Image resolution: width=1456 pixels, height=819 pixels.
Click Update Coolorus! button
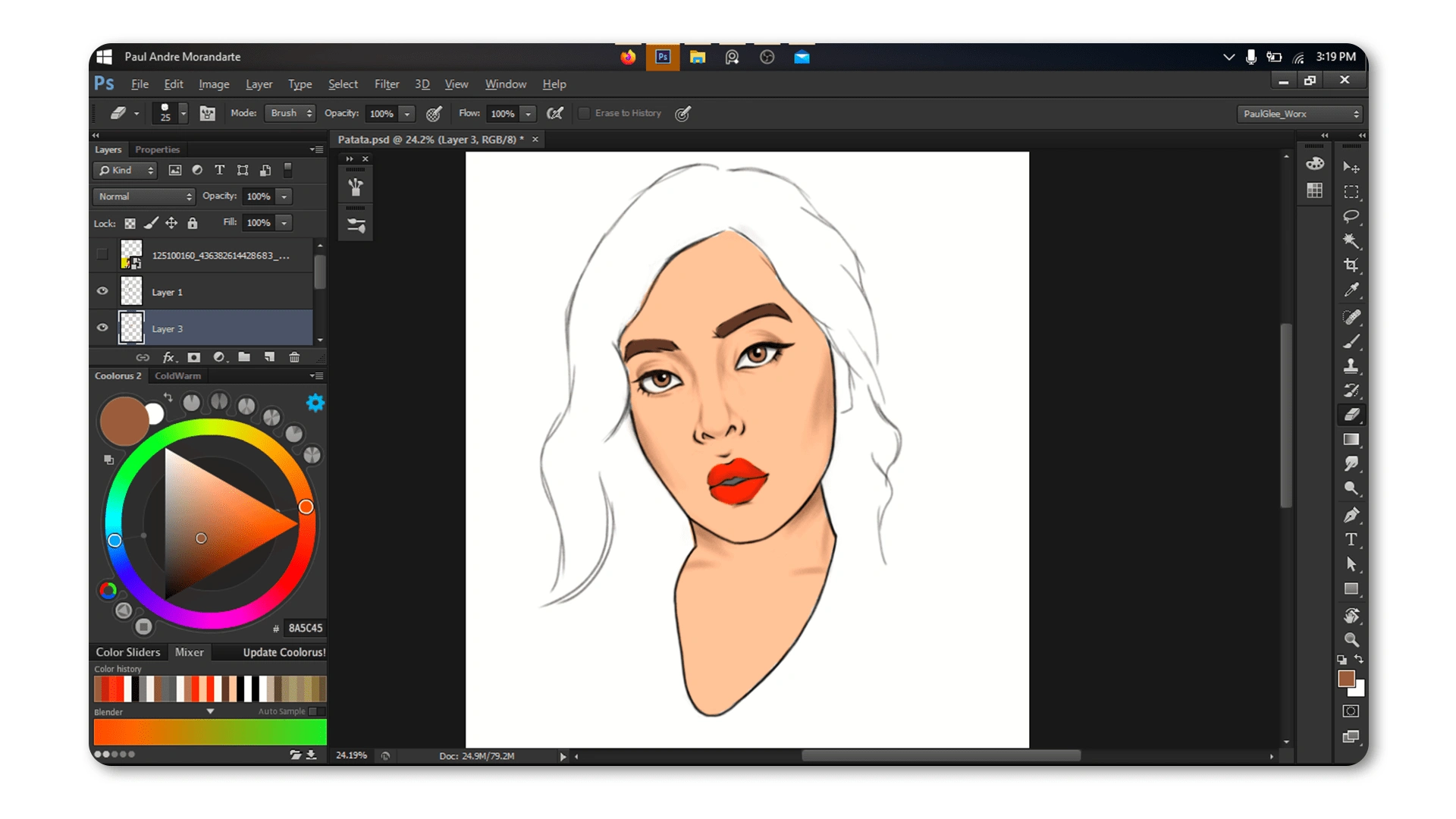(284, 652)
